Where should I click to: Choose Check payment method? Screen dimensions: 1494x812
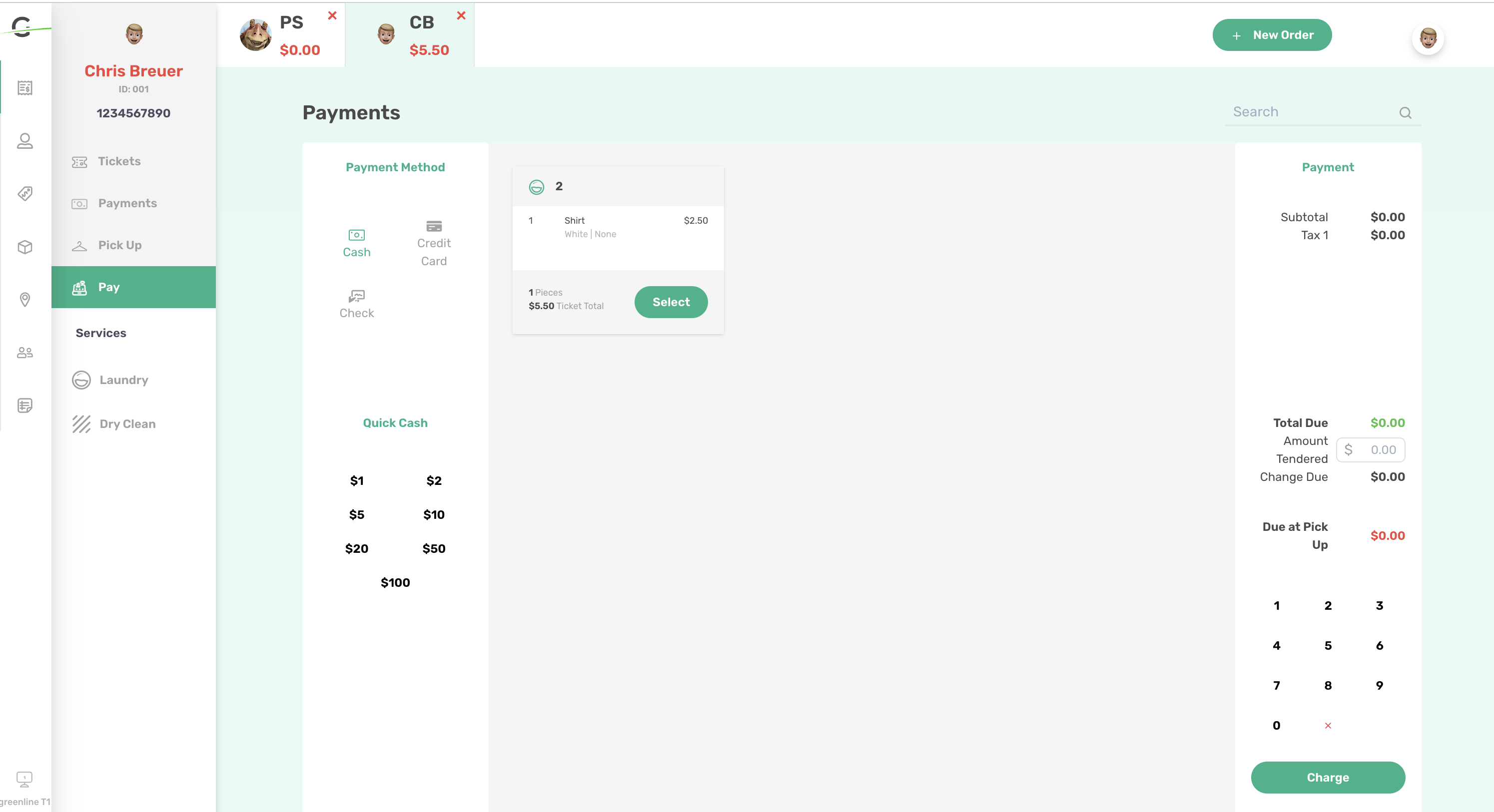click(356, 304)
